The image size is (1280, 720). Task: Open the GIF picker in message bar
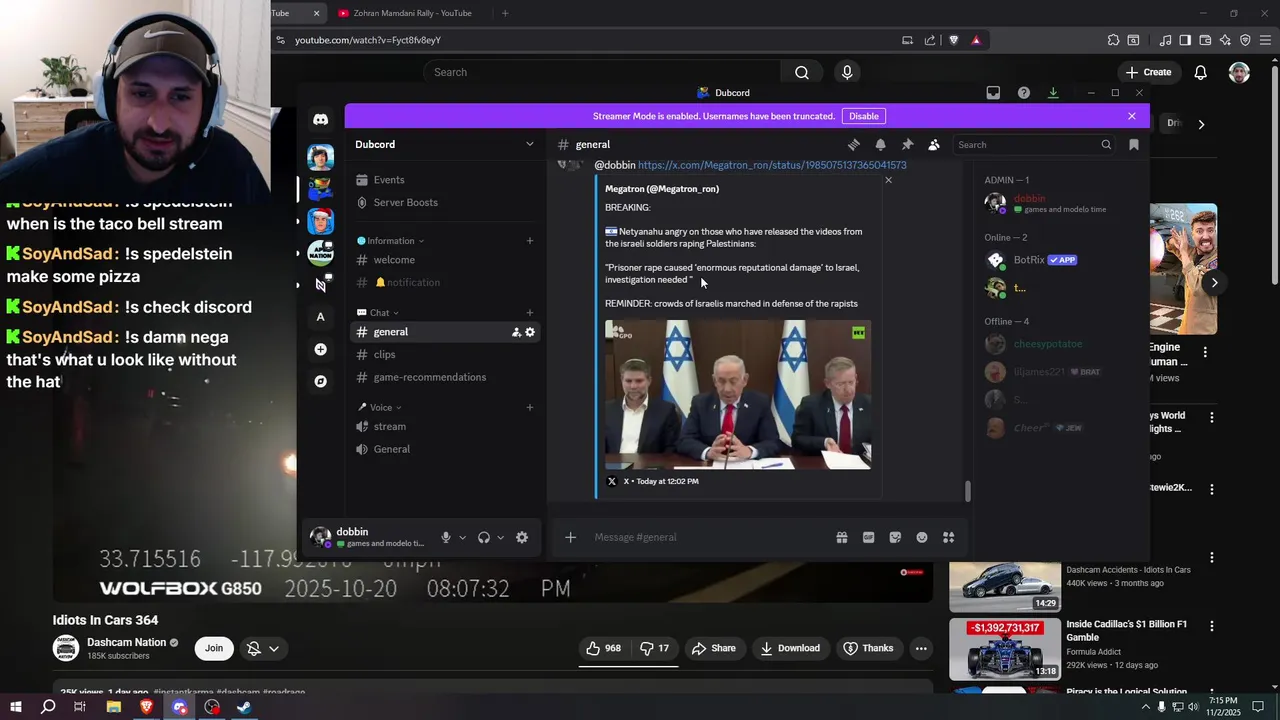pyautogui.click(x=868, y=537)
